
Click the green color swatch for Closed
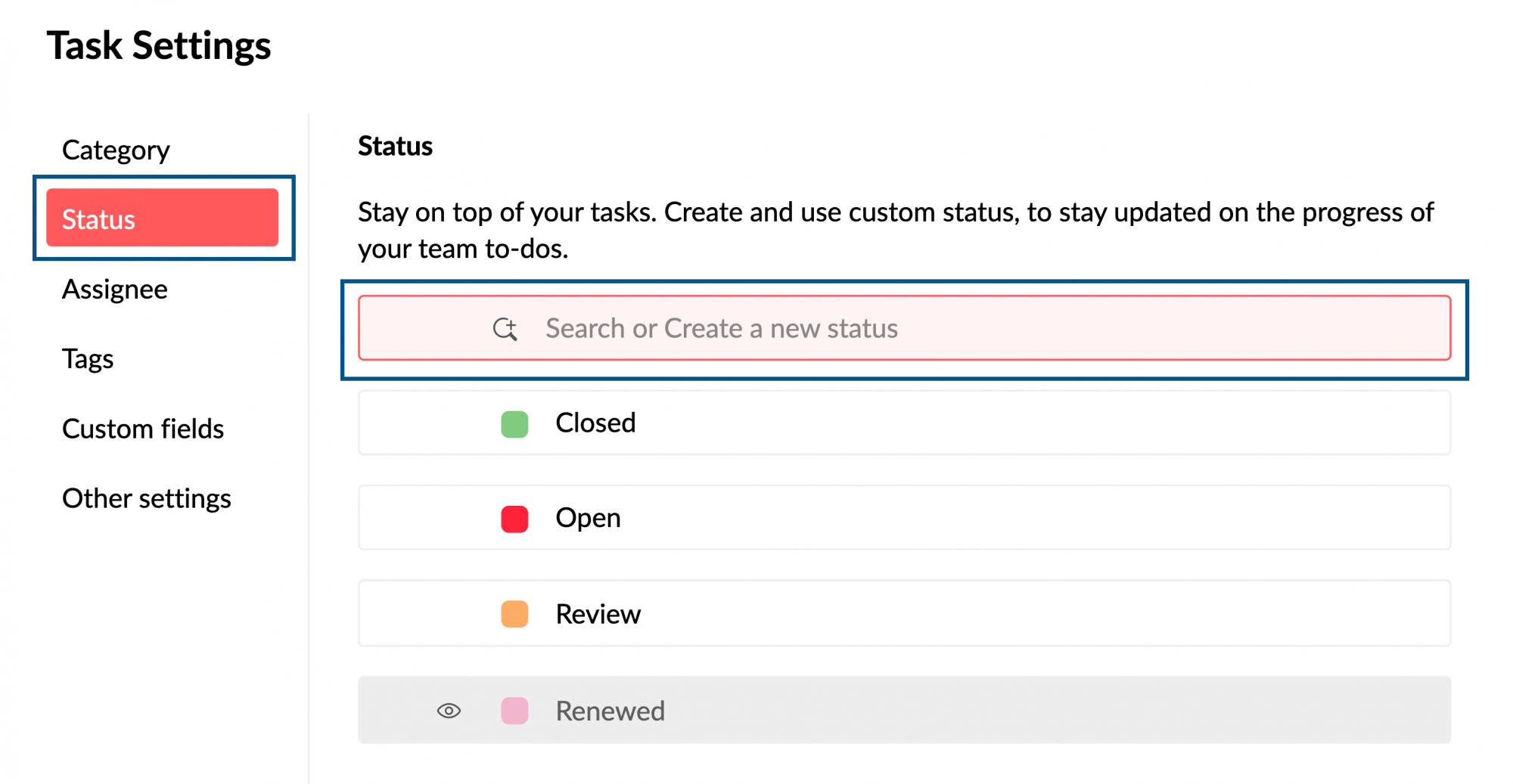[x=514, y=424]
